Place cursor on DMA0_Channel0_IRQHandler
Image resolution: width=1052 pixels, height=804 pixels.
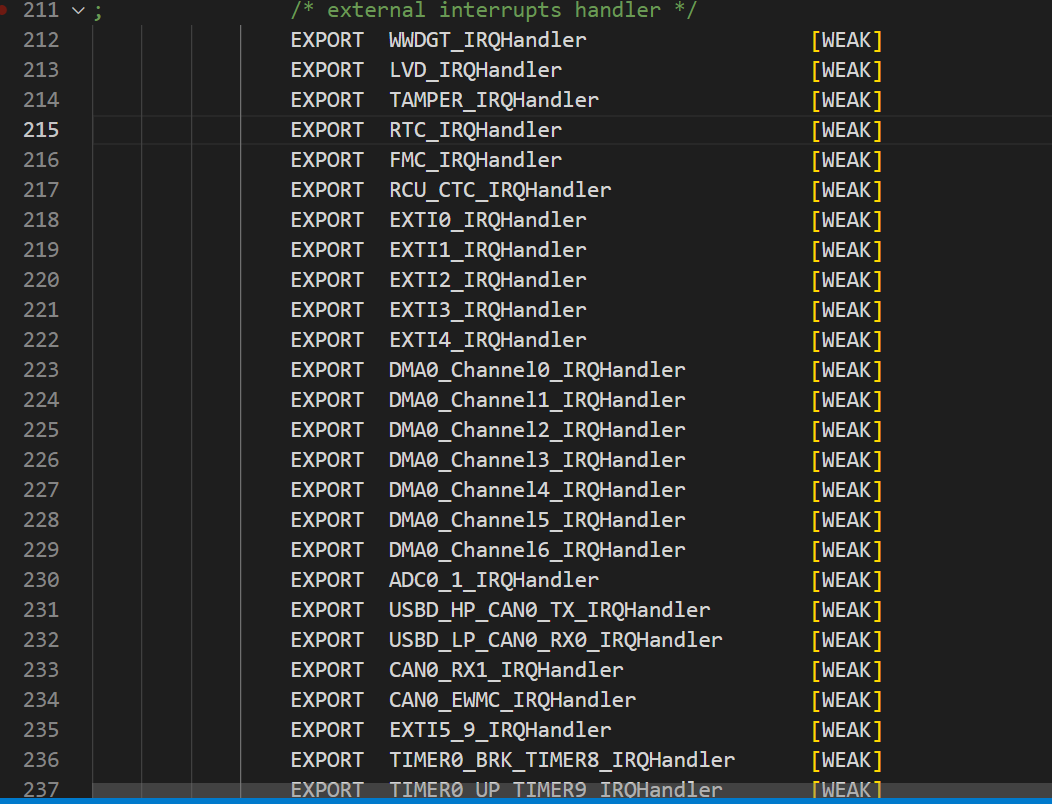tap(537, 370)
